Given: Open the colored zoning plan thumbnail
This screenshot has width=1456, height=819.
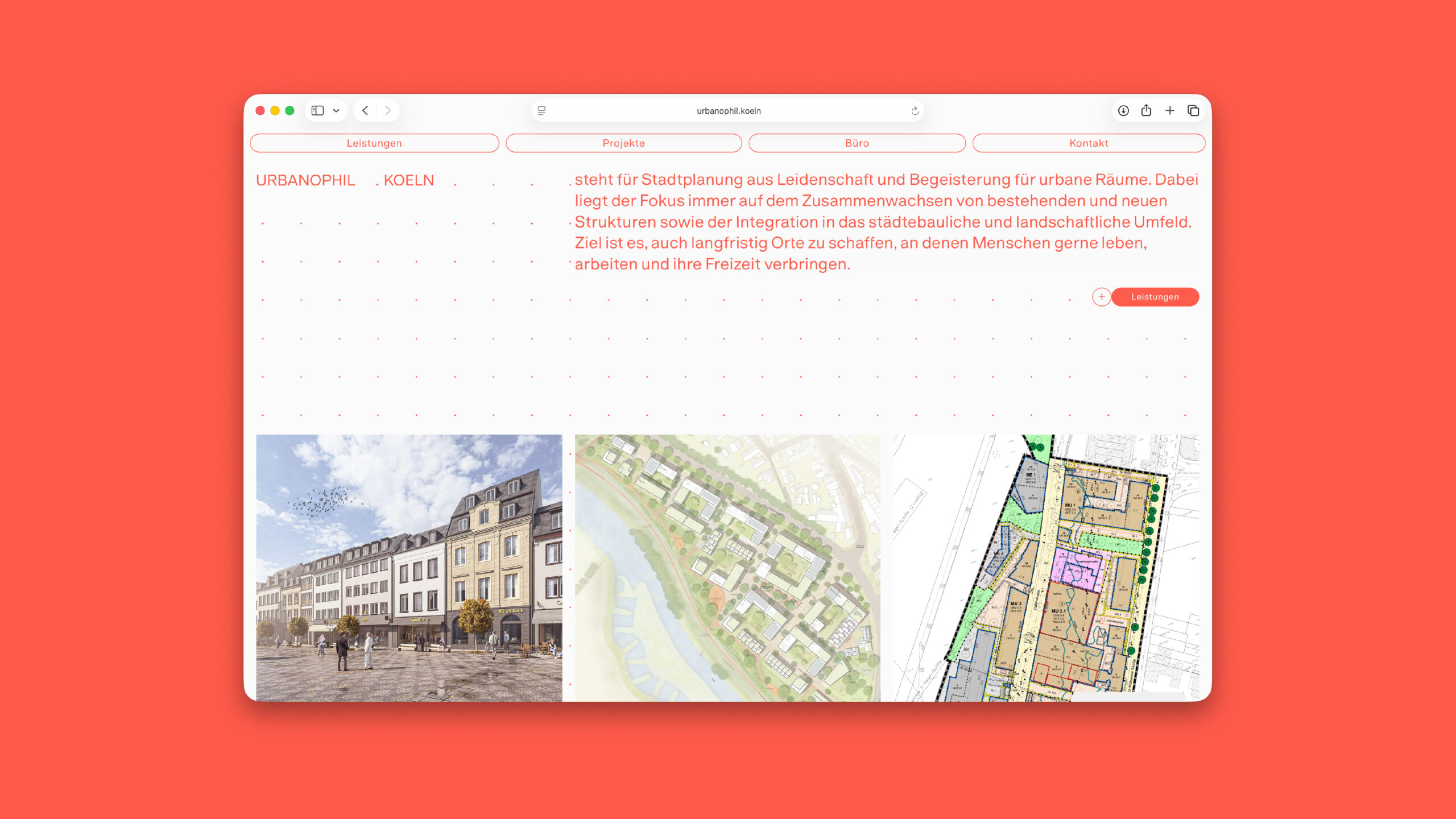Looking at the screenshot, I should (1046, 568).
